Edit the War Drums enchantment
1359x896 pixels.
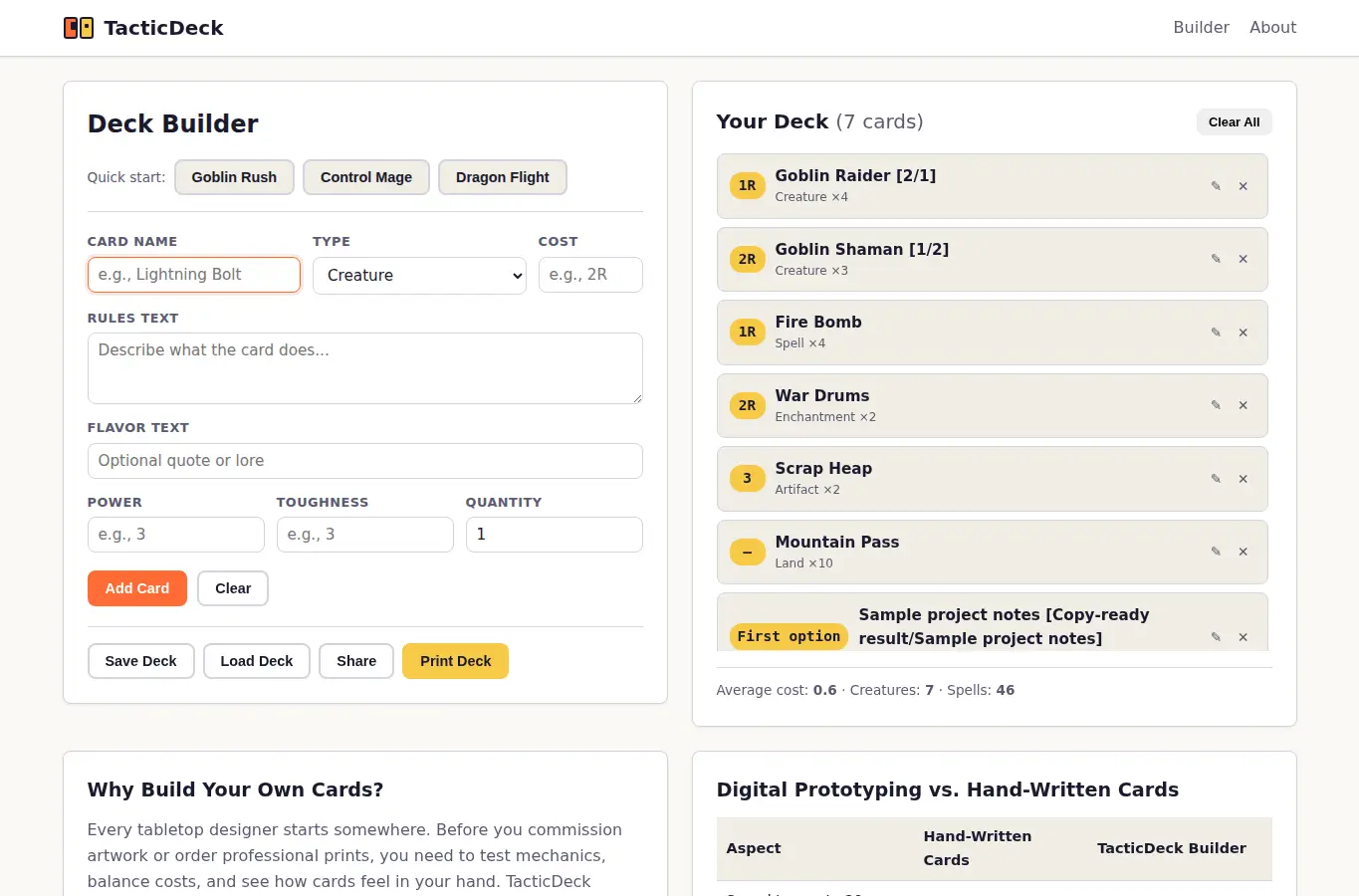click(1216, 405)
